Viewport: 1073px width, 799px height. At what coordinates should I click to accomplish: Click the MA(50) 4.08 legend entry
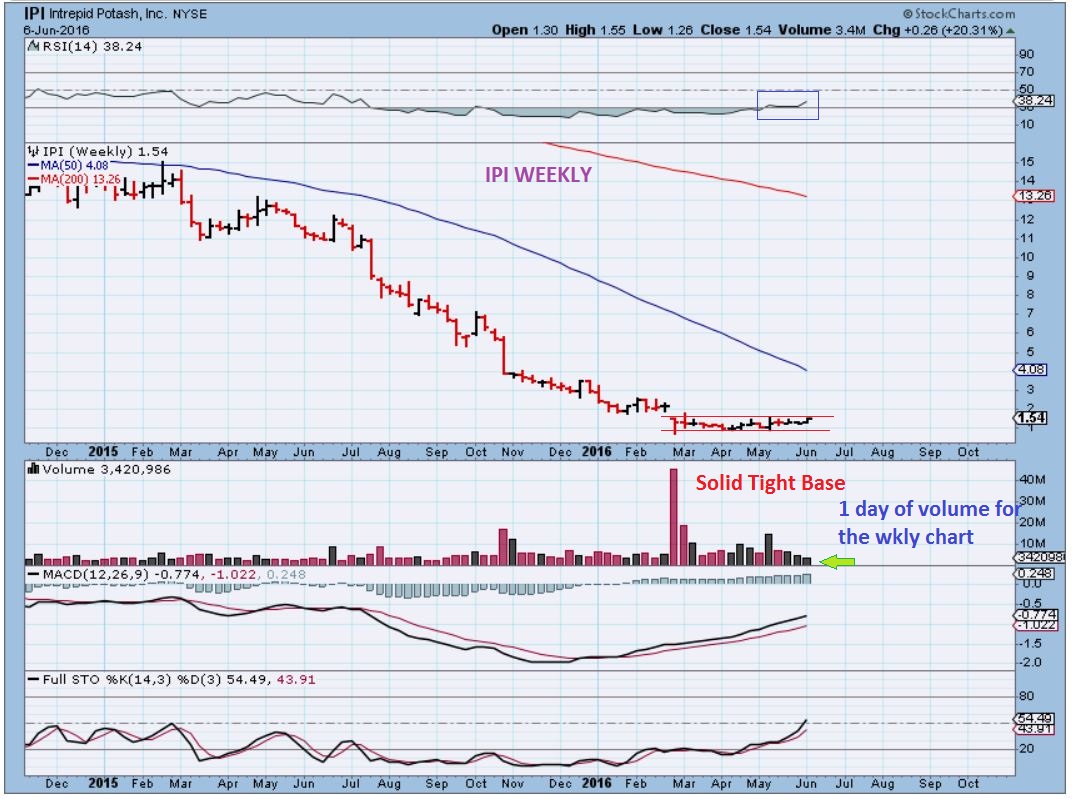click(x=68, y=166)
